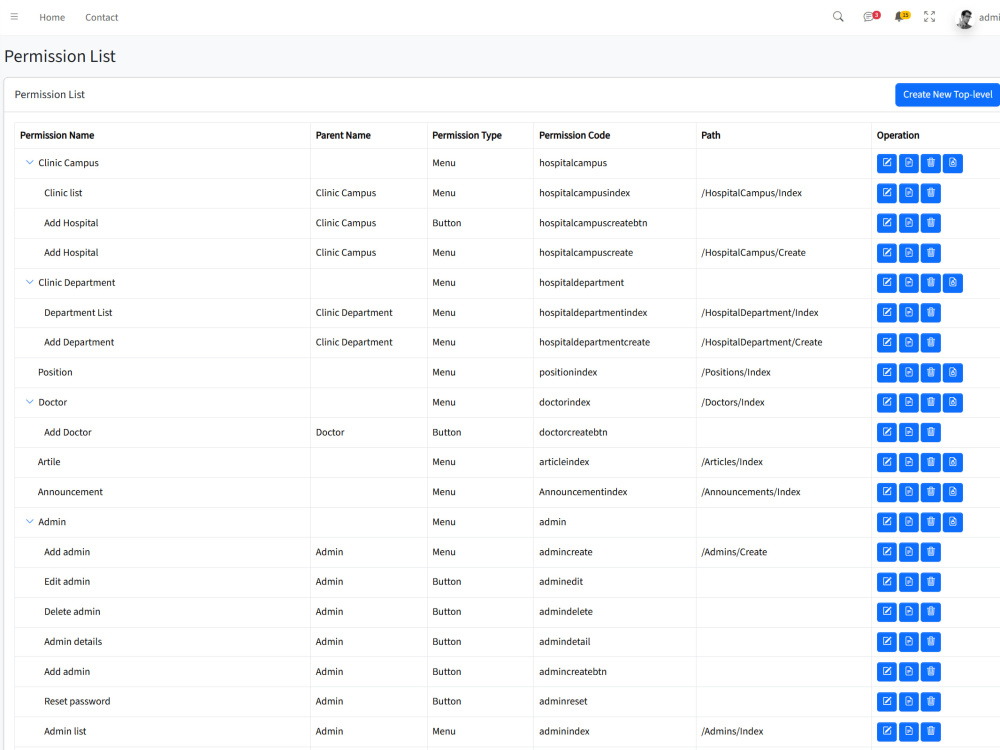
Task: Click document icon for admincreate row
Action: click(x=909, y=552)
